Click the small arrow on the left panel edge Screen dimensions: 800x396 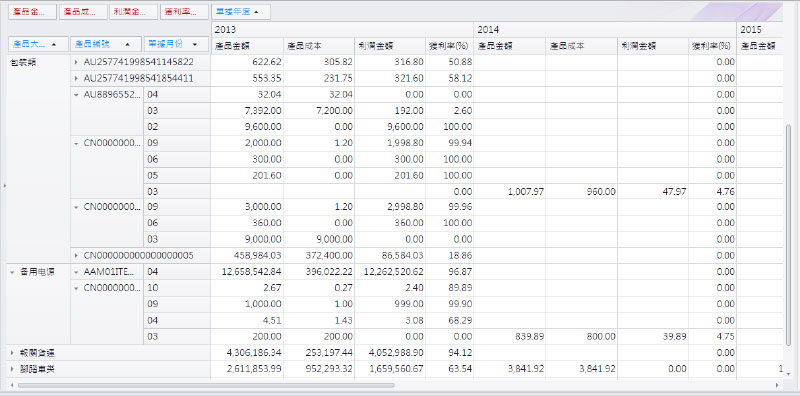point(5,186)
